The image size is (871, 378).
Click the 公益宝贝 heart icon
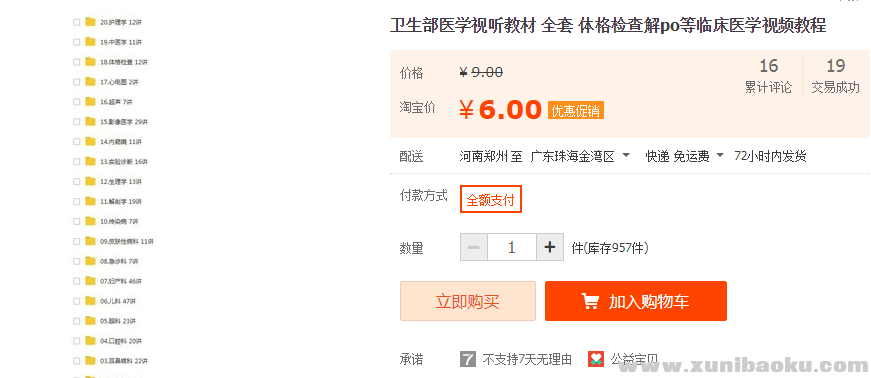(x=596, y=359)
